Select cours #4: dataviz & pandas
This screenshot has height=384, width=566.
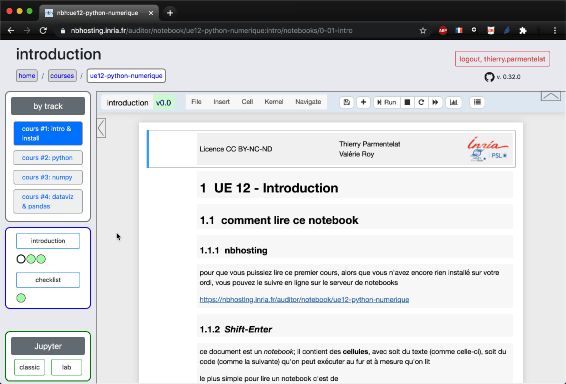click(x=48, y=201)
